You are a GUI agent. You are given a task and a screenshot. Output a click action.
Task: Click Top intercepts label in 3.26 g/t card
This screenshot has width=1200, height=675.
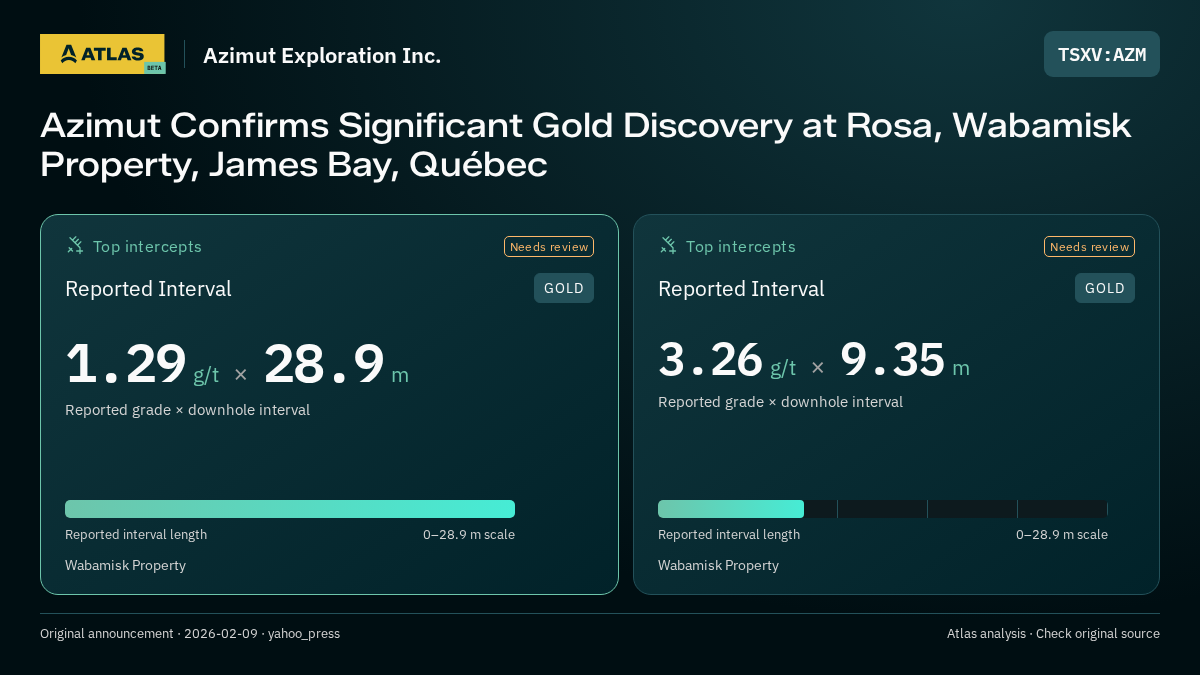point(740,247)
